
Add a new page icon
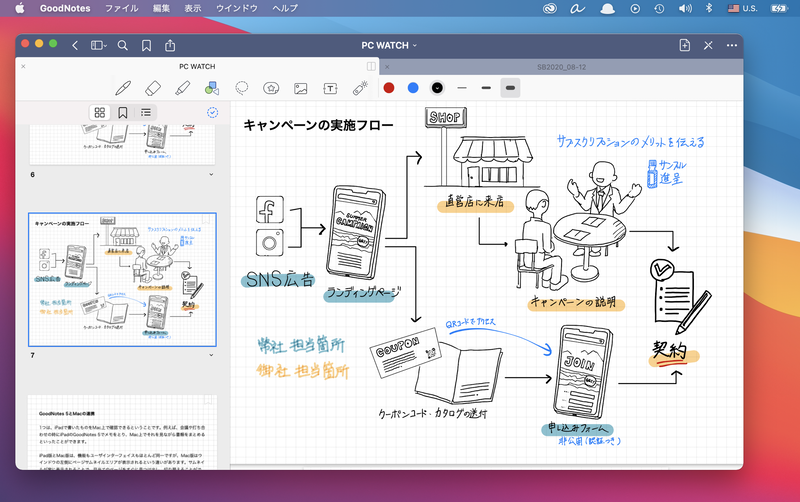[x=685, y=45]
